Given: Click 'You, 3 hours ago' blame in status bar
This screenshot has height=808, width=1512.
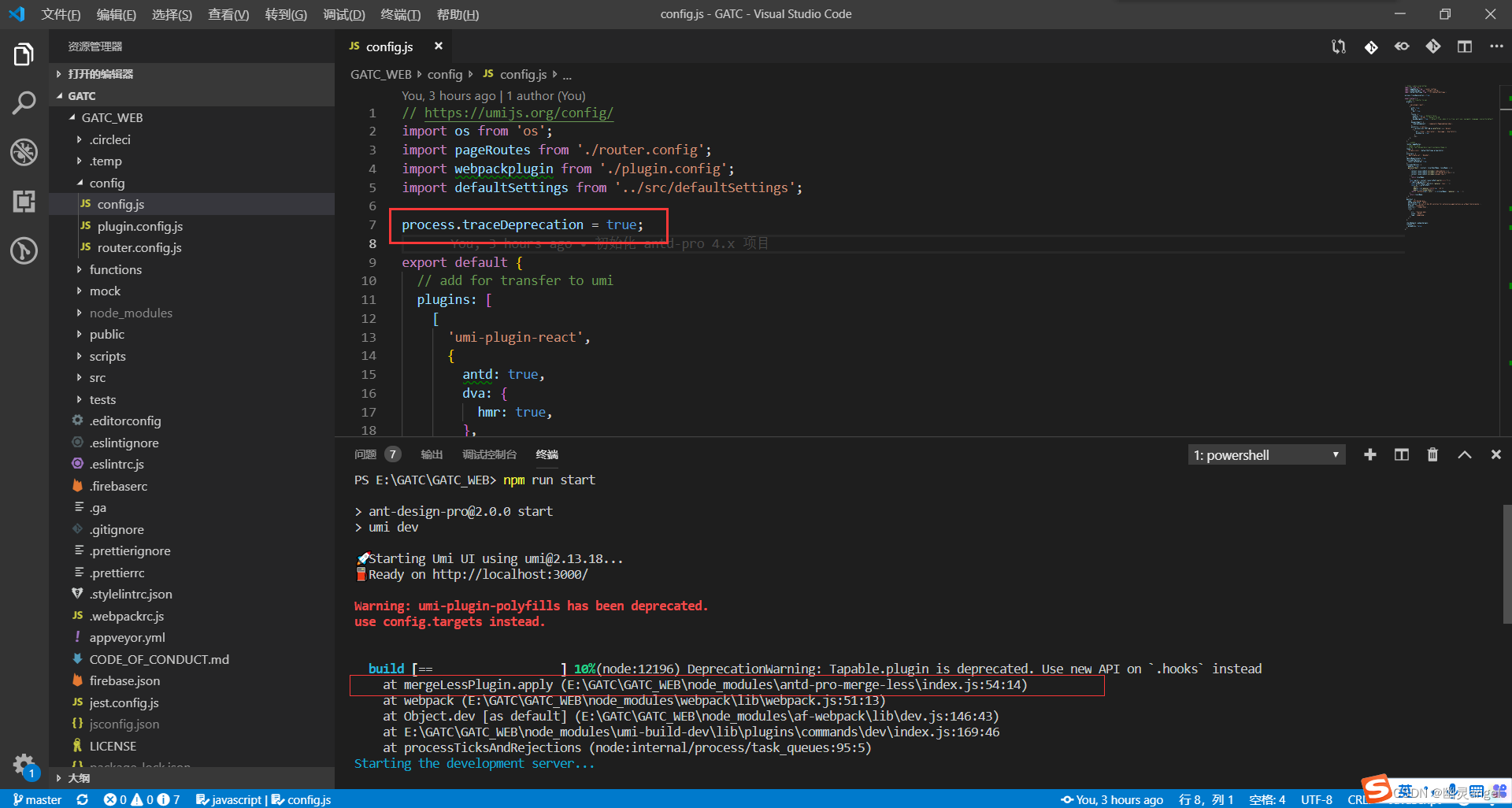Looking at the screenshot, I should (1112, 799).
